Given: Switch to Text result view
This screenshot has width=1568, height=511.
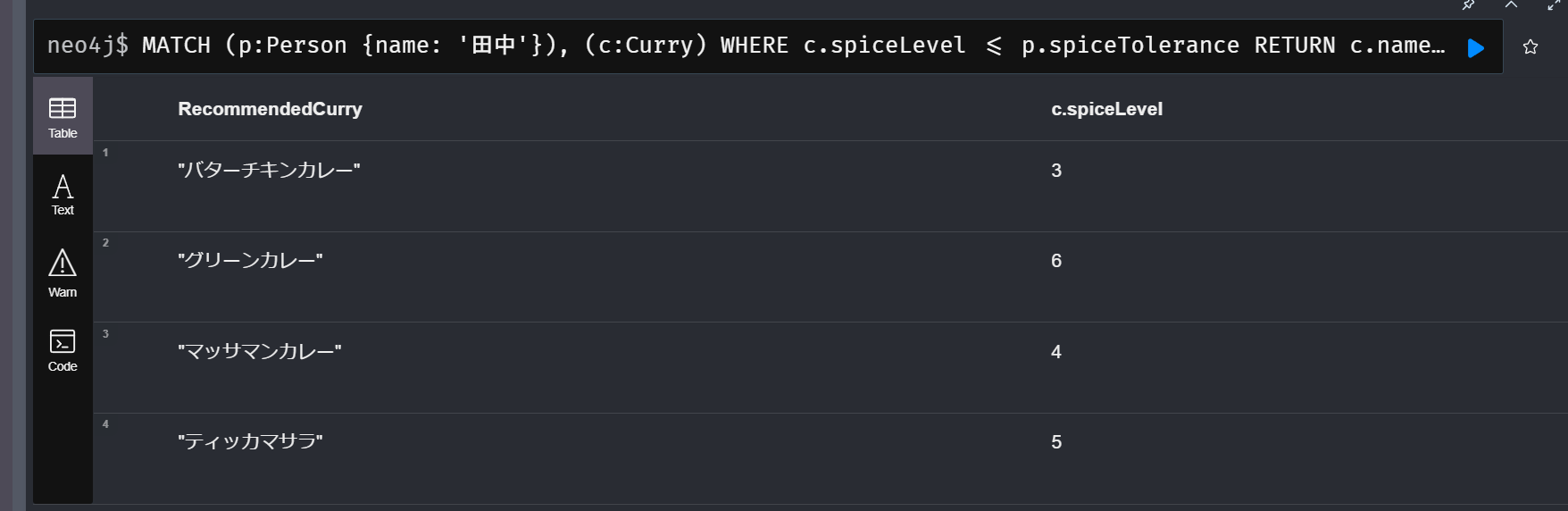Looking at the screenshot, I should coord(63,195).
